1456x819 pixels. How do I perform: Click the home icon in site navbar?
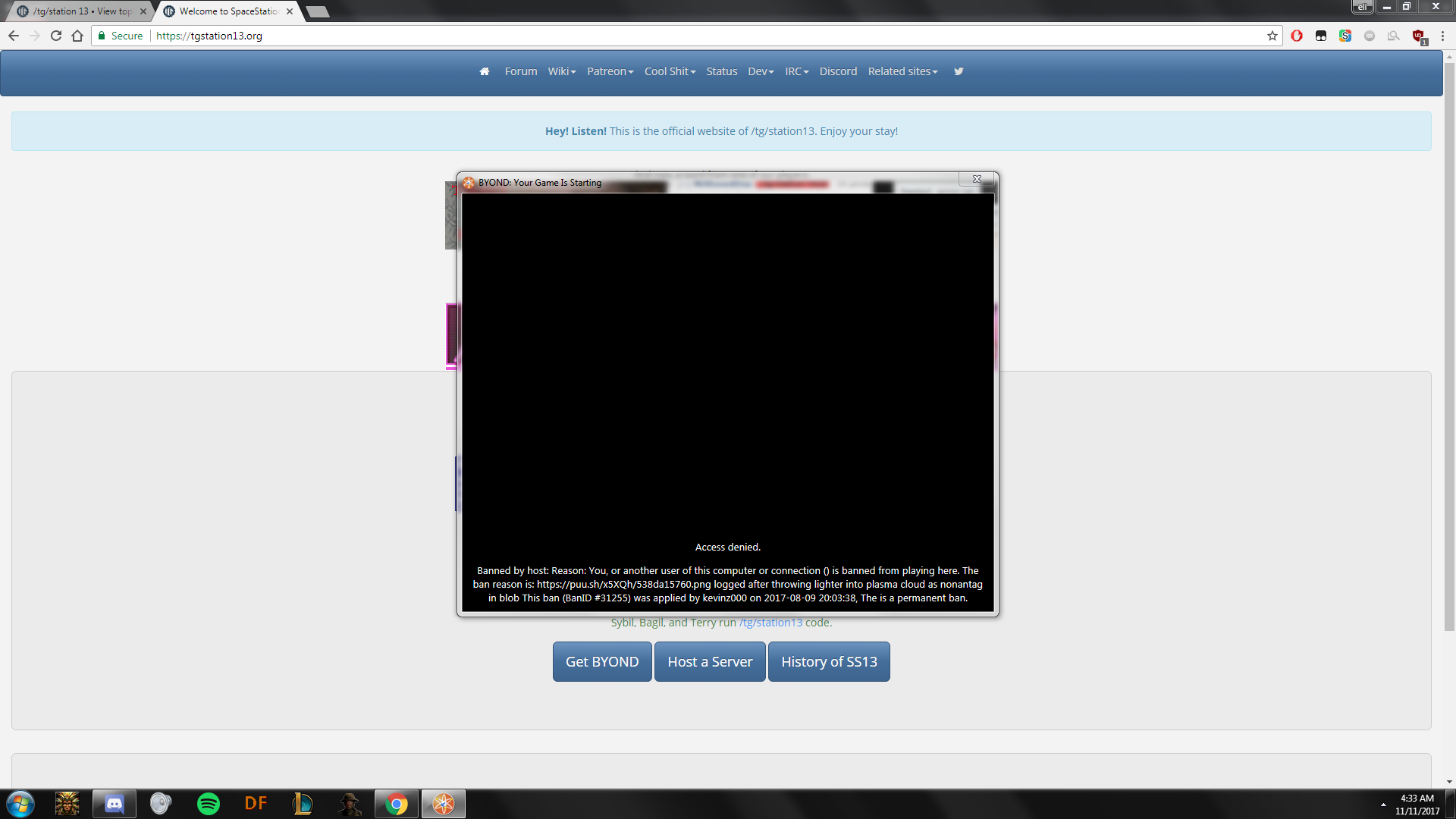(485, 71)
